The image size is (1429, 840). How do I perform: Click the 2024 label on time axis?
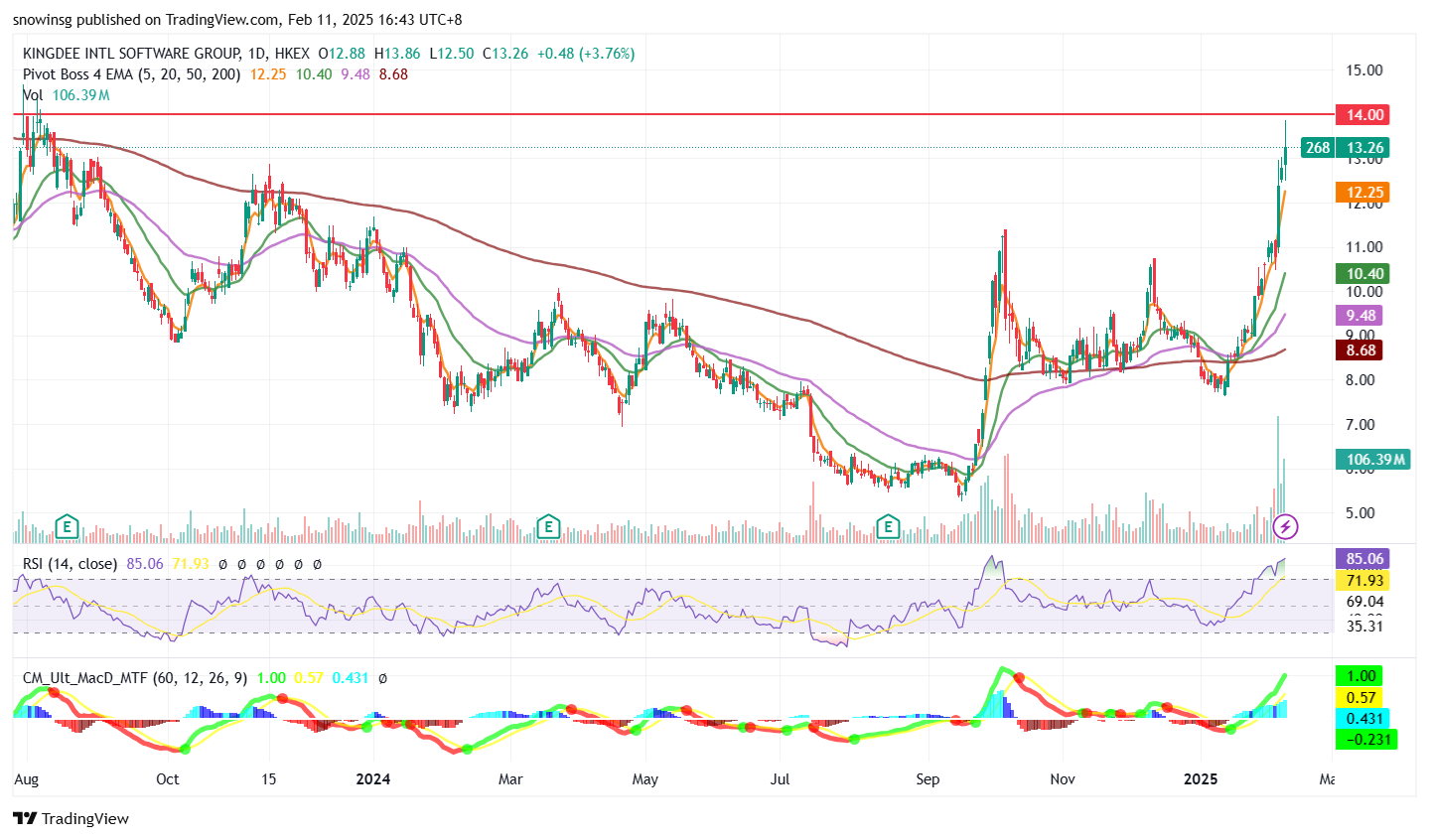click(372, 779)
